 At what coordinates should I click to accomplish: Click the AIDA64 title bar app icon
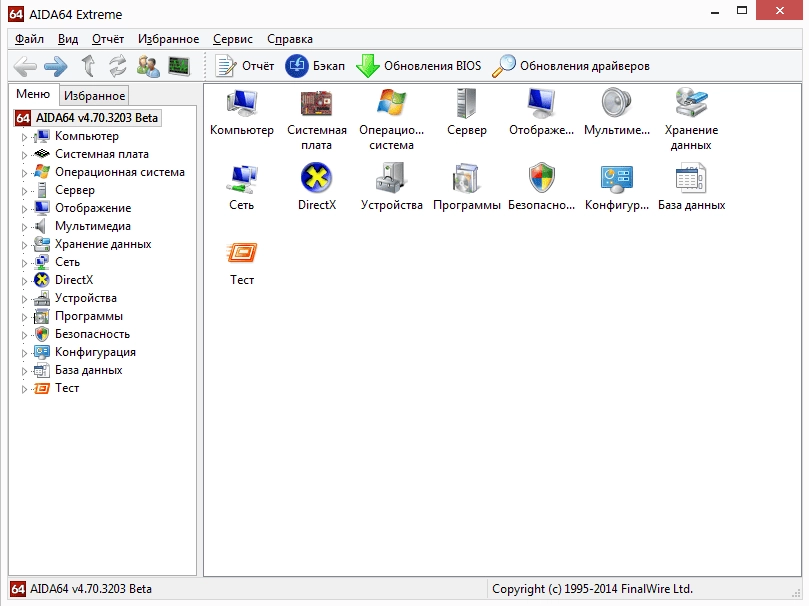coord(16,14)
